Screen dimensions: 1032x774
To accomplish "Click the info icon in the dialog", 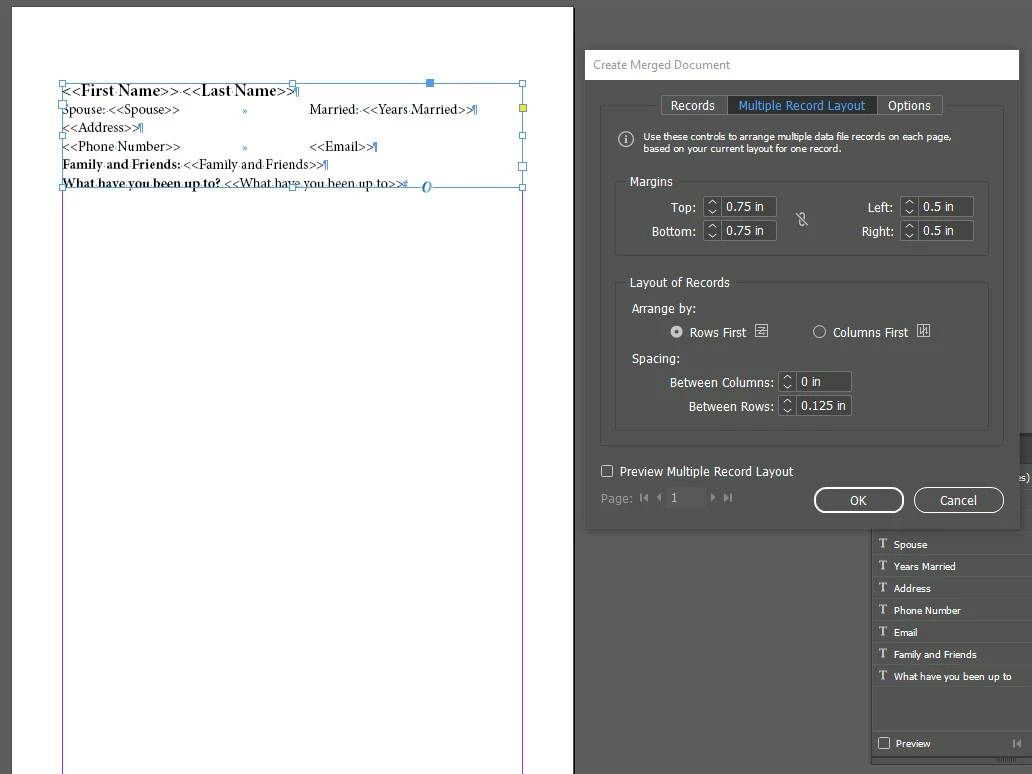I will click(x=626, y=140).
